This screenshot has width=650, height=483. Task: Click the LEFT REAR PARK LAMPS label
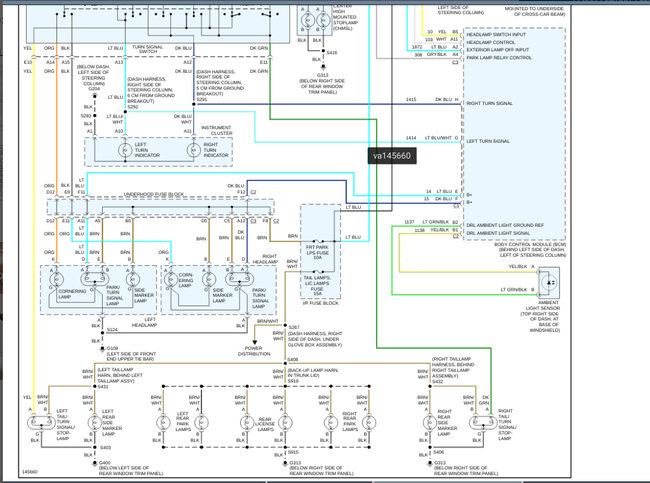(182, 421)
